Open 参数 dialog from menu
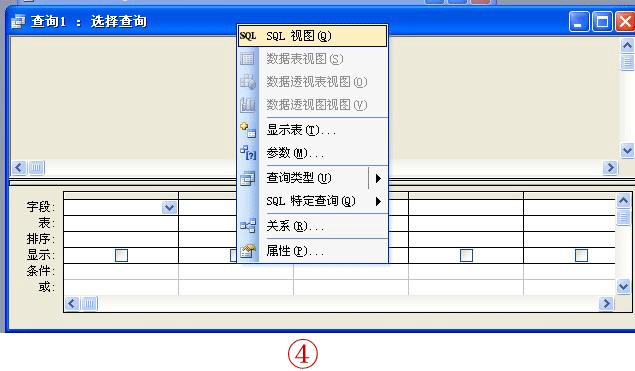 point(312,154)
